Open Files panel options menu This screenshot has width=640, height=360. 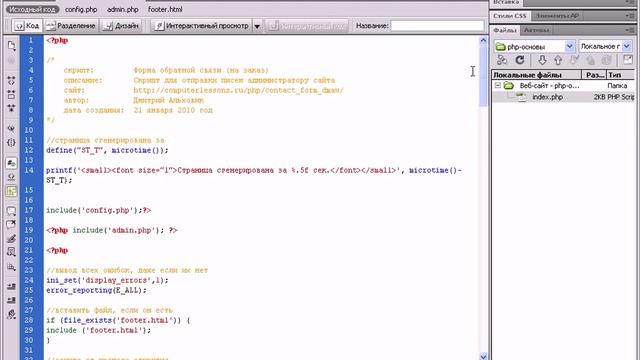[629, 30]
